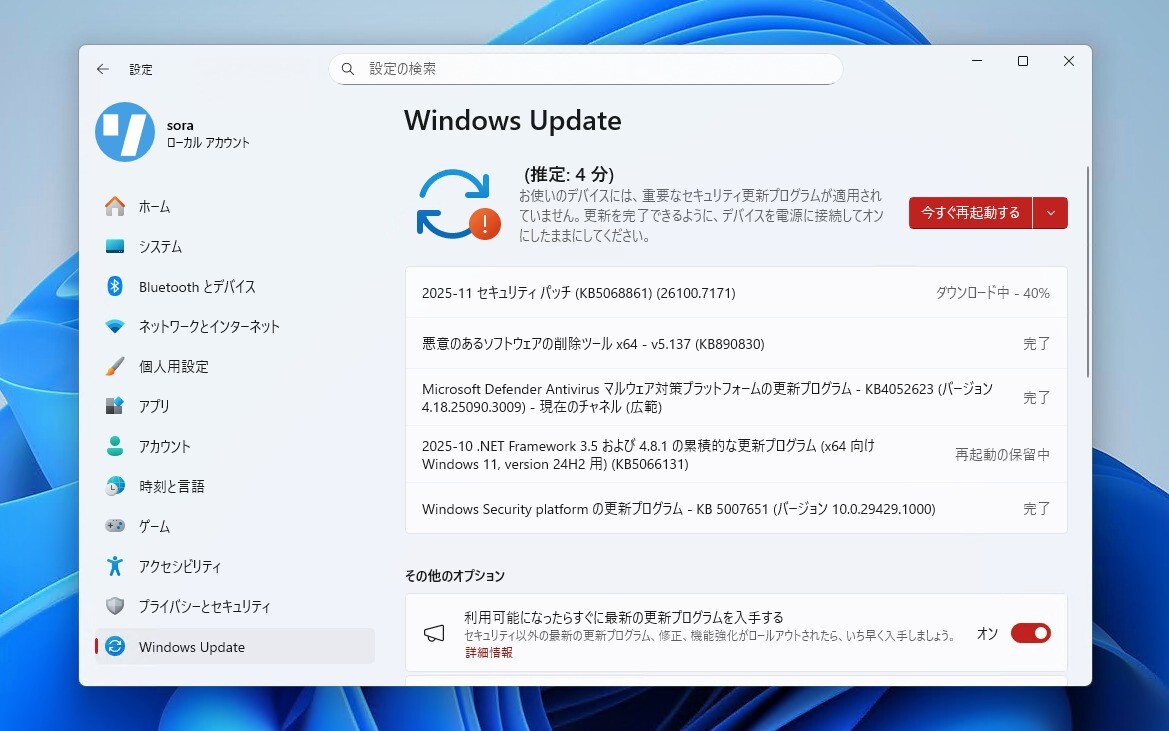The height and width of the screenshot is (731, 1169).
Task: Click the Microsoft Defender Antivirus KB4052623 row
Action: [x=736, y=397]
